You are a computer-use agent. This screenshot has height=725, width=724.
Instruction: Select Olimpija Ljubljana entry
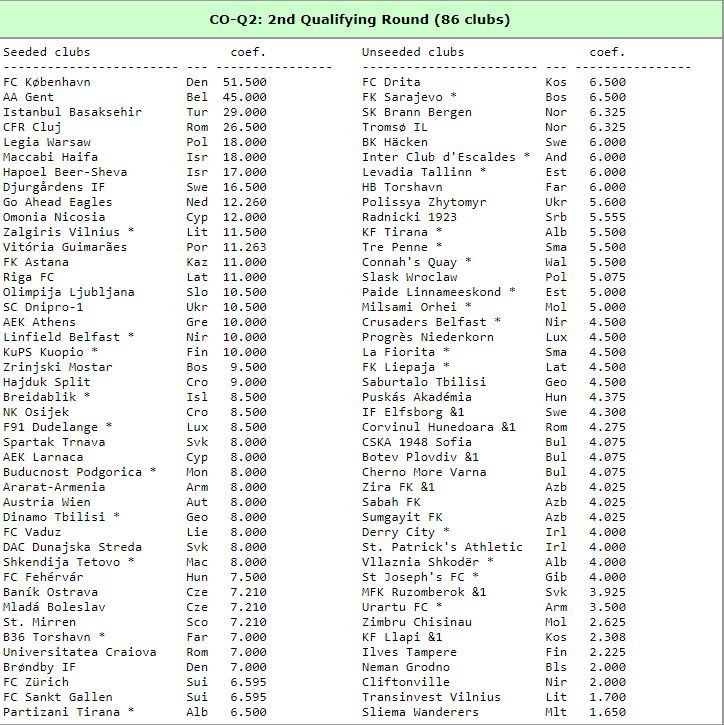(x=68, y=292)
